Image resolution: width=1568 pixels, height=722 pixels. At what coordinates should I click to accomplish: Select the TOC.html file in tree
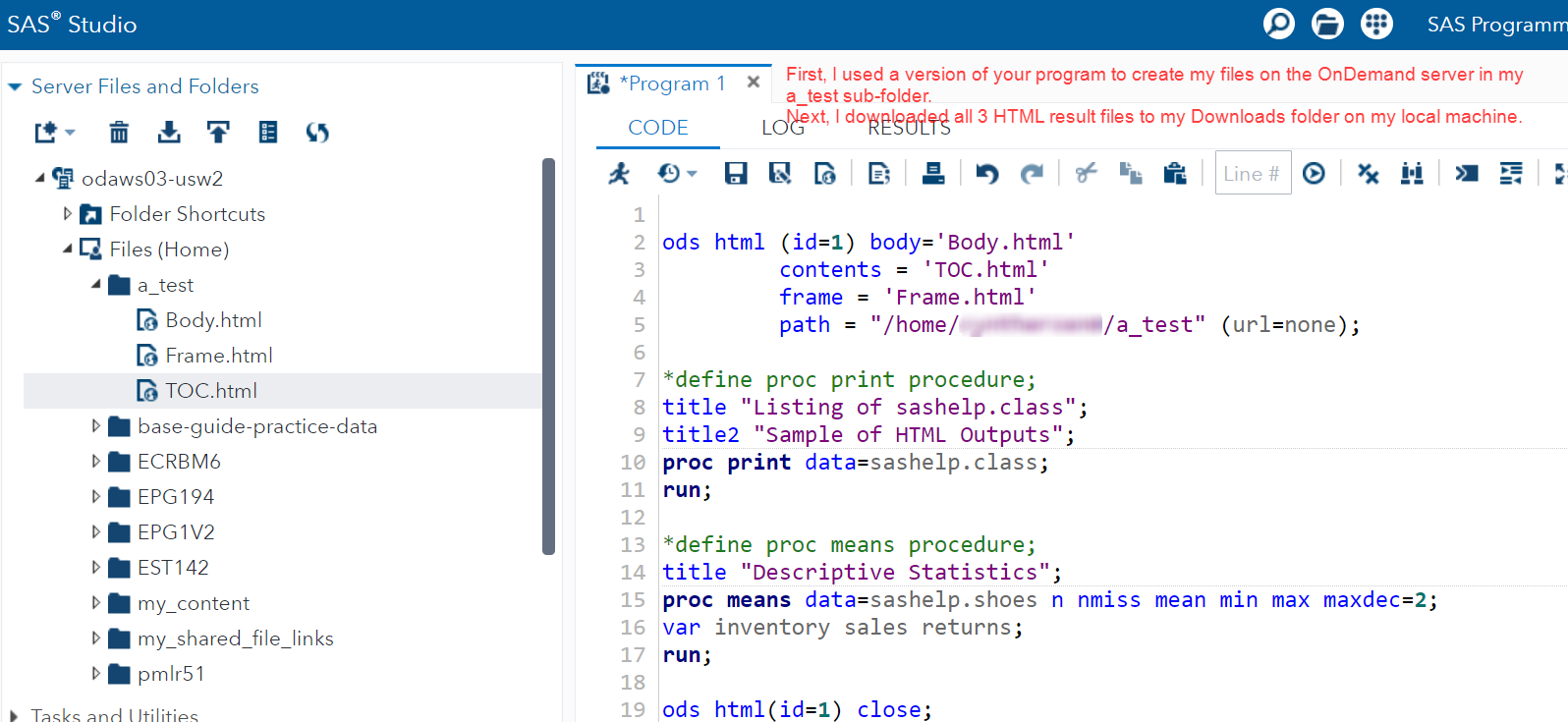pyautogui.click(x=210, y=391)
